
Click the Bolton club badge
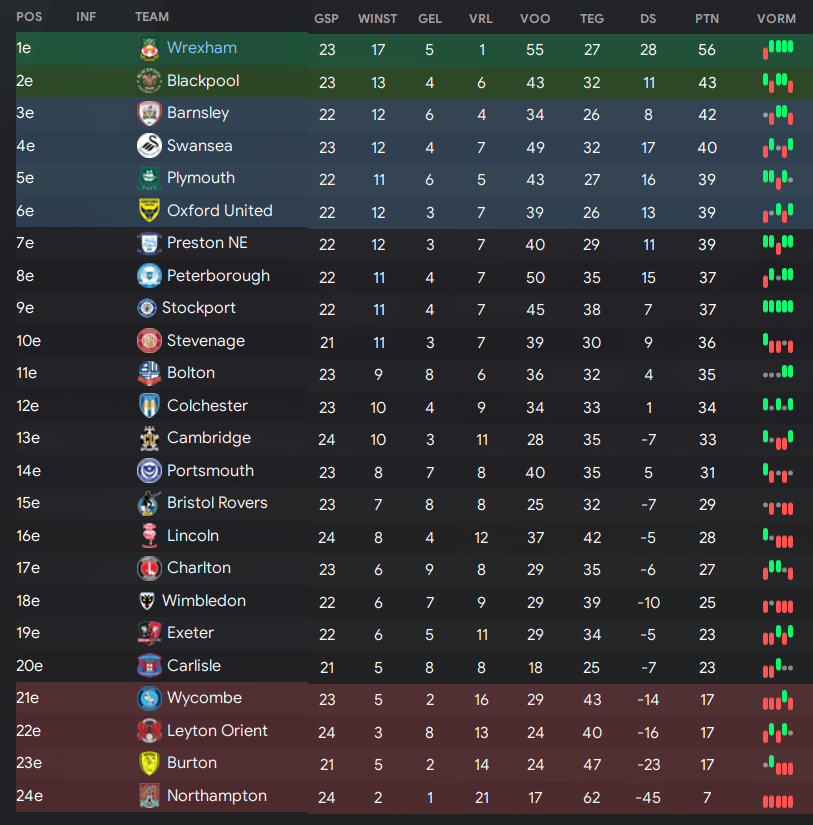click(149, 373)
